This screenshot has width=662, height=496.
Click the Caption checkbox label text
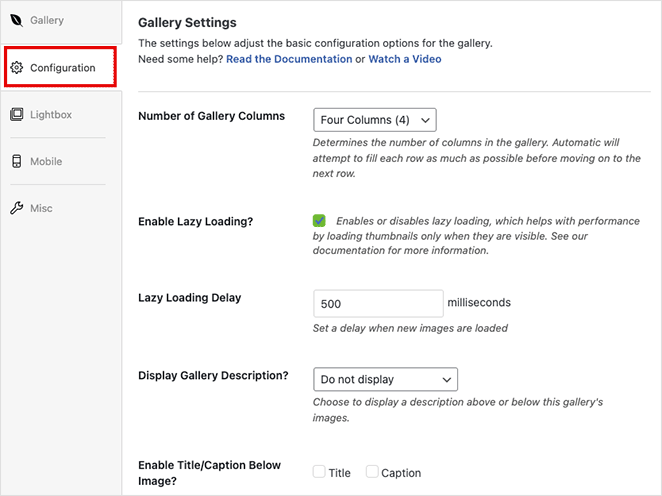click(x=401, y=473)
